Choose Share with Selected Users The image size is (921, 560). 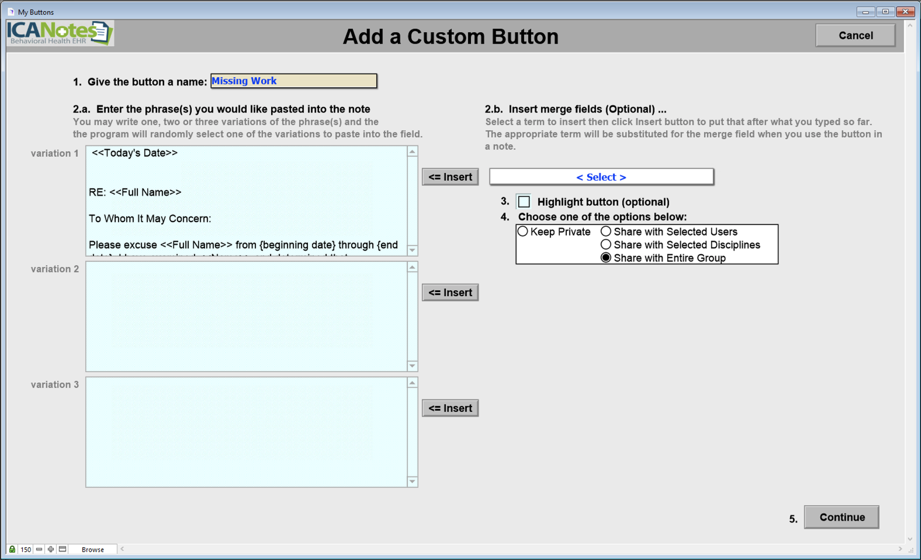click(606, 232)
